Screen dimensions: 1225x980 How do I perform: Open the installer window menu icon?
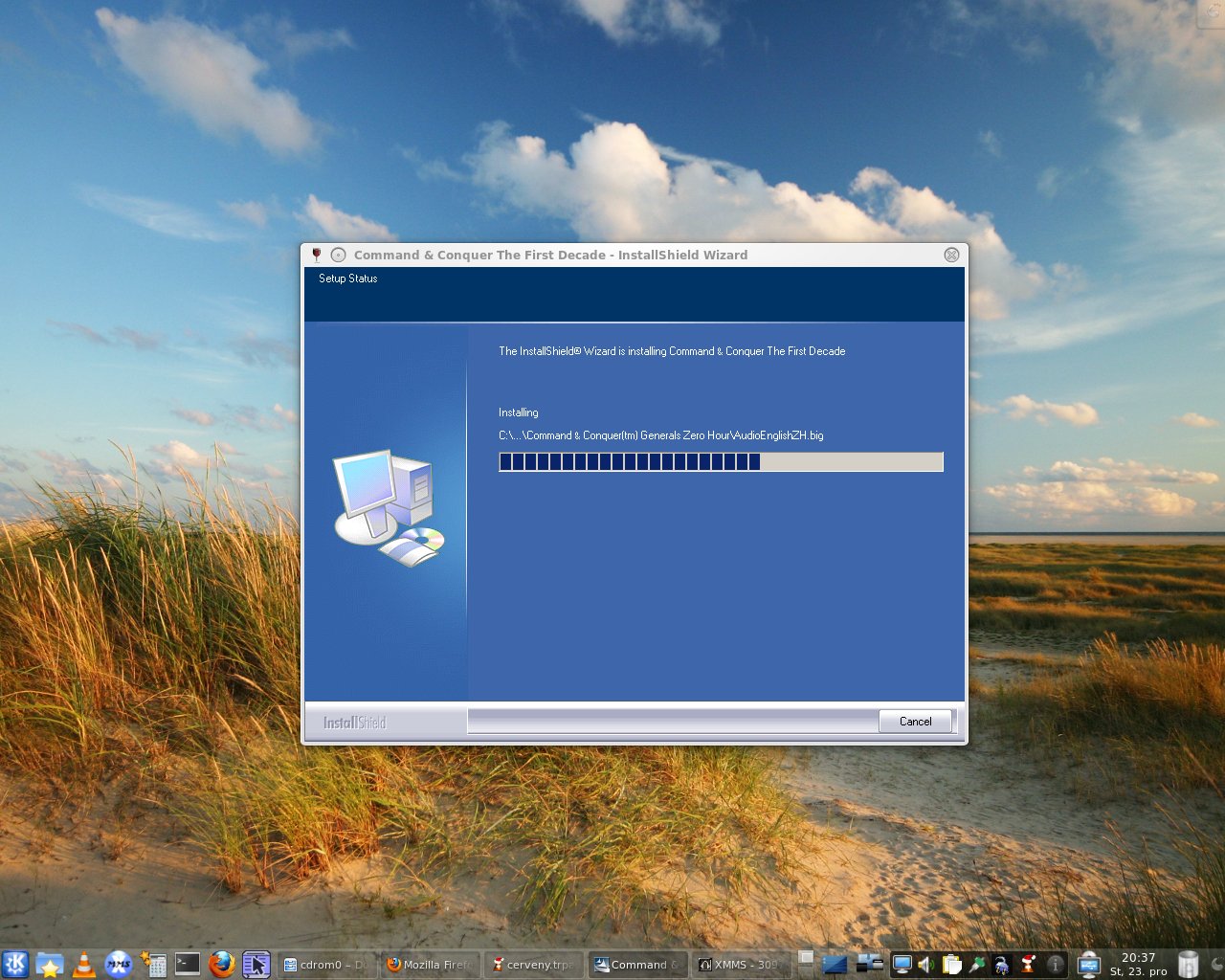click(x=317, y=255)
